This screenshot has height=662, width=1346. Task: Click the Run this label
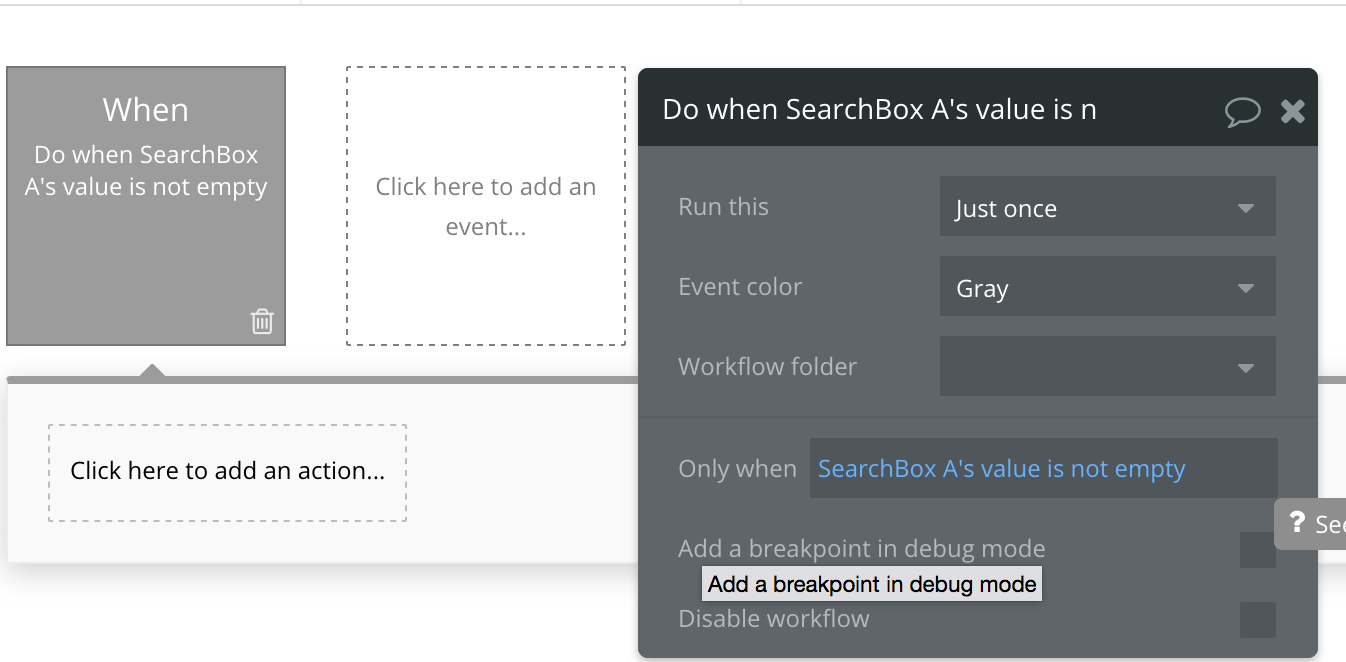pyautogui.click(x=723, y=207)
